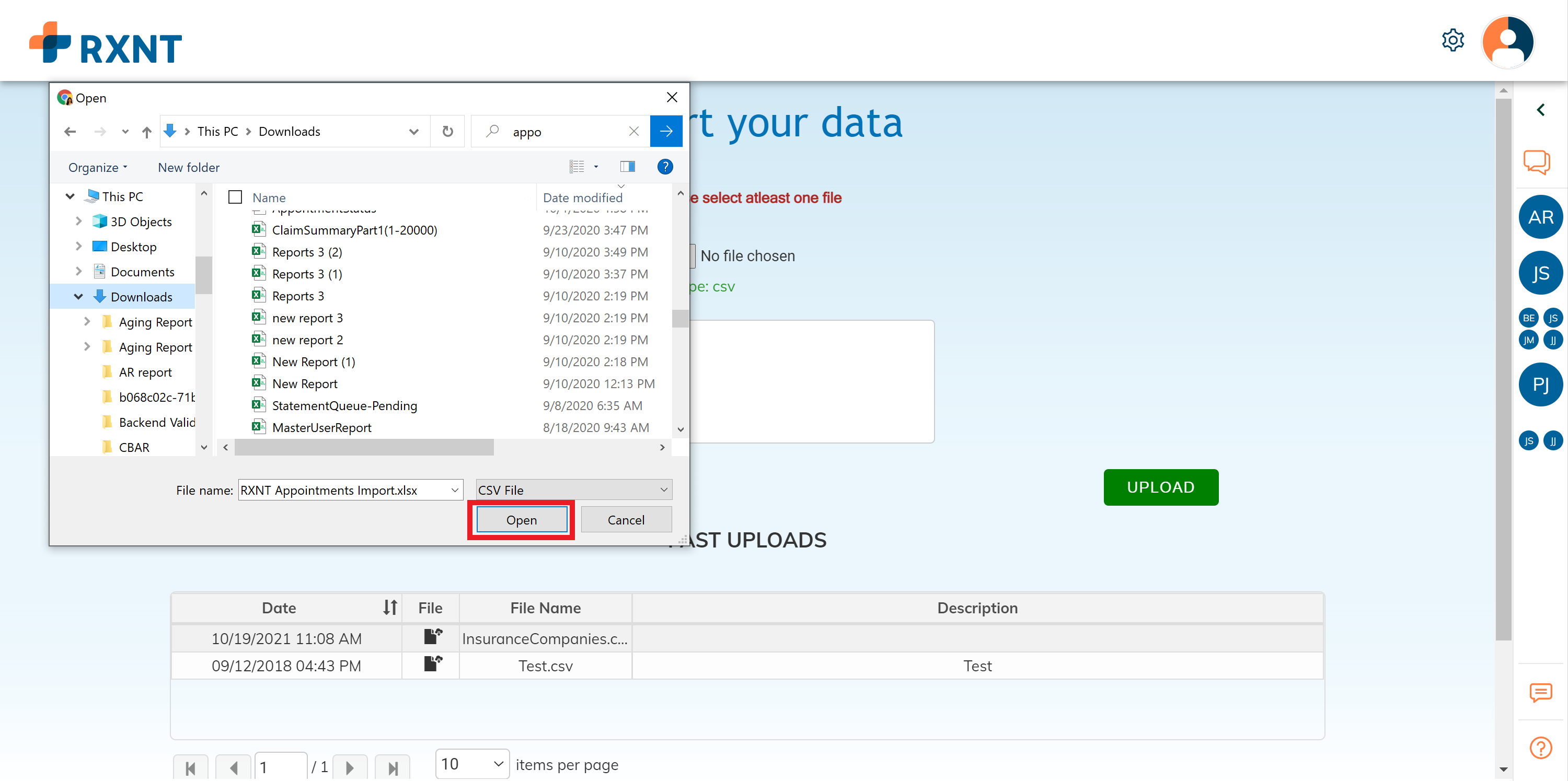The width and height of the screenshot is (1568, 781).
Task: Open the orange chat bubbles icon
Action: 1536,162
